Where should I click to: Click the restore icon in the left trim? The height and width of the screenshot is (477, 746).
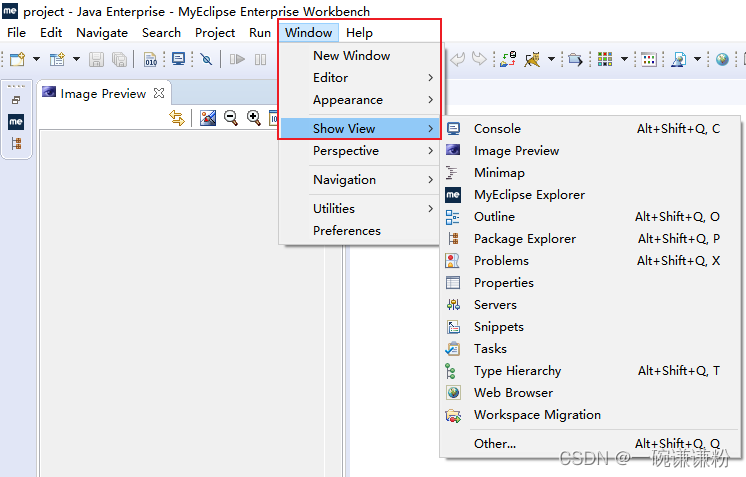[16, 100]
